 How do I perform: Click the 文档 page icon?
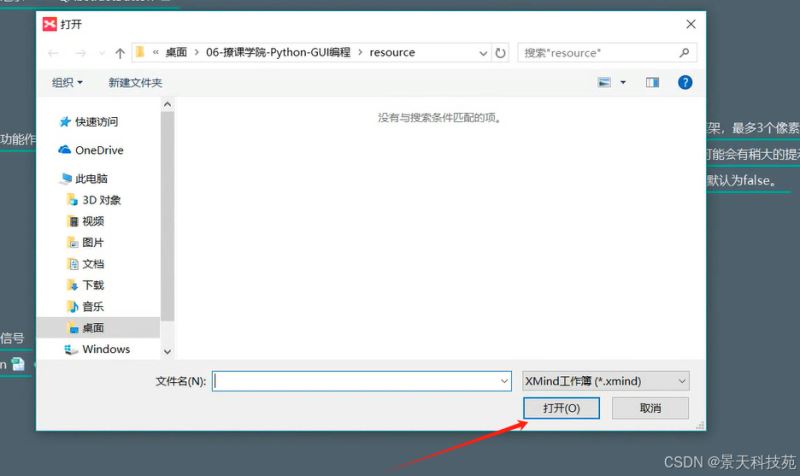tap(72, 264)
